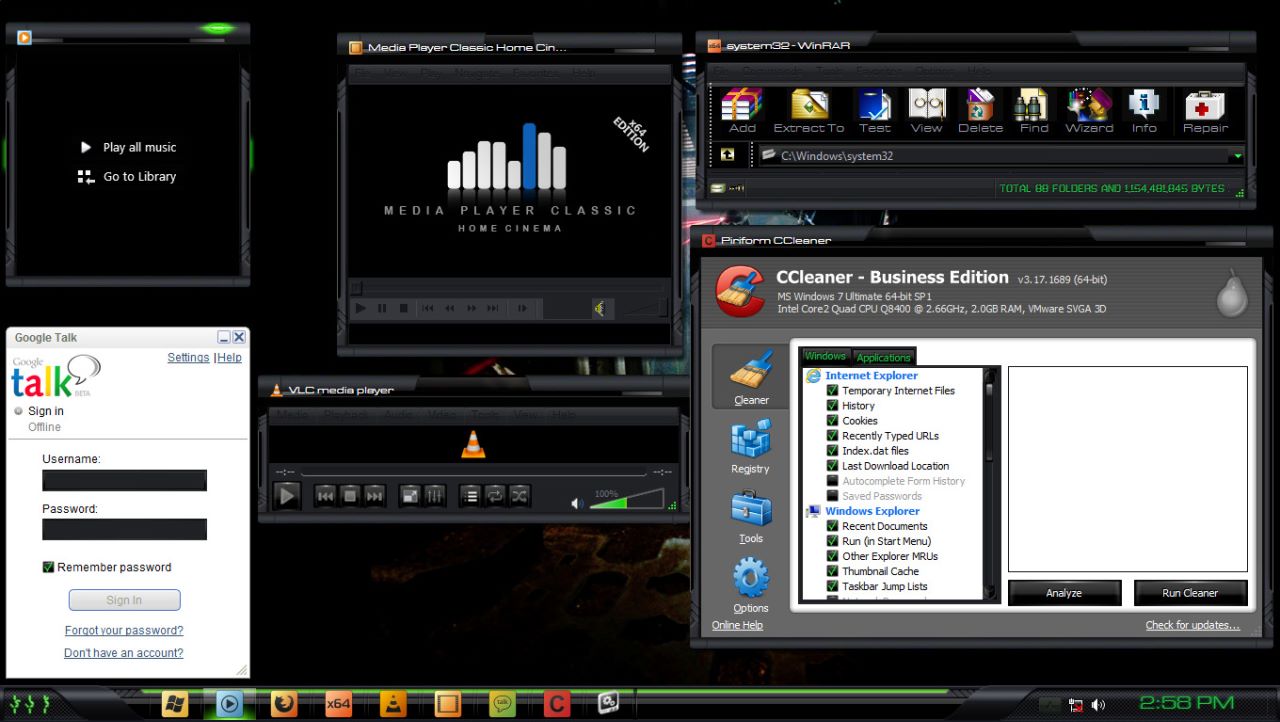The height and width of the screenshot is (722, 1280).
Task: Toggle Last Download Location checkbox
Action: pyautogui.click(x=832, y=466)
